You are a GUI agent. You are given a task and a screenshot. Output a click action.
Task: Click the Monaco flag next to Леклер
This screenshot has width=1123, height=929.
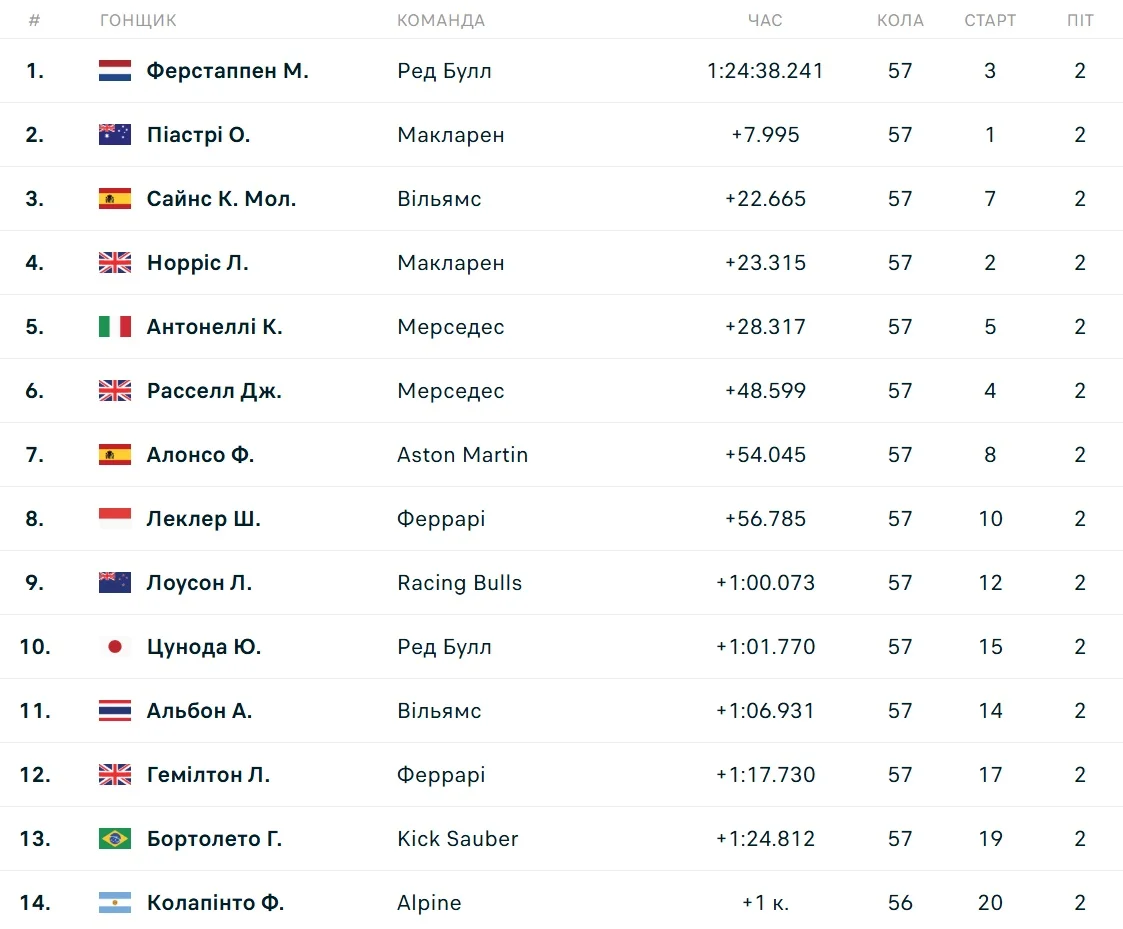point(115,519)
